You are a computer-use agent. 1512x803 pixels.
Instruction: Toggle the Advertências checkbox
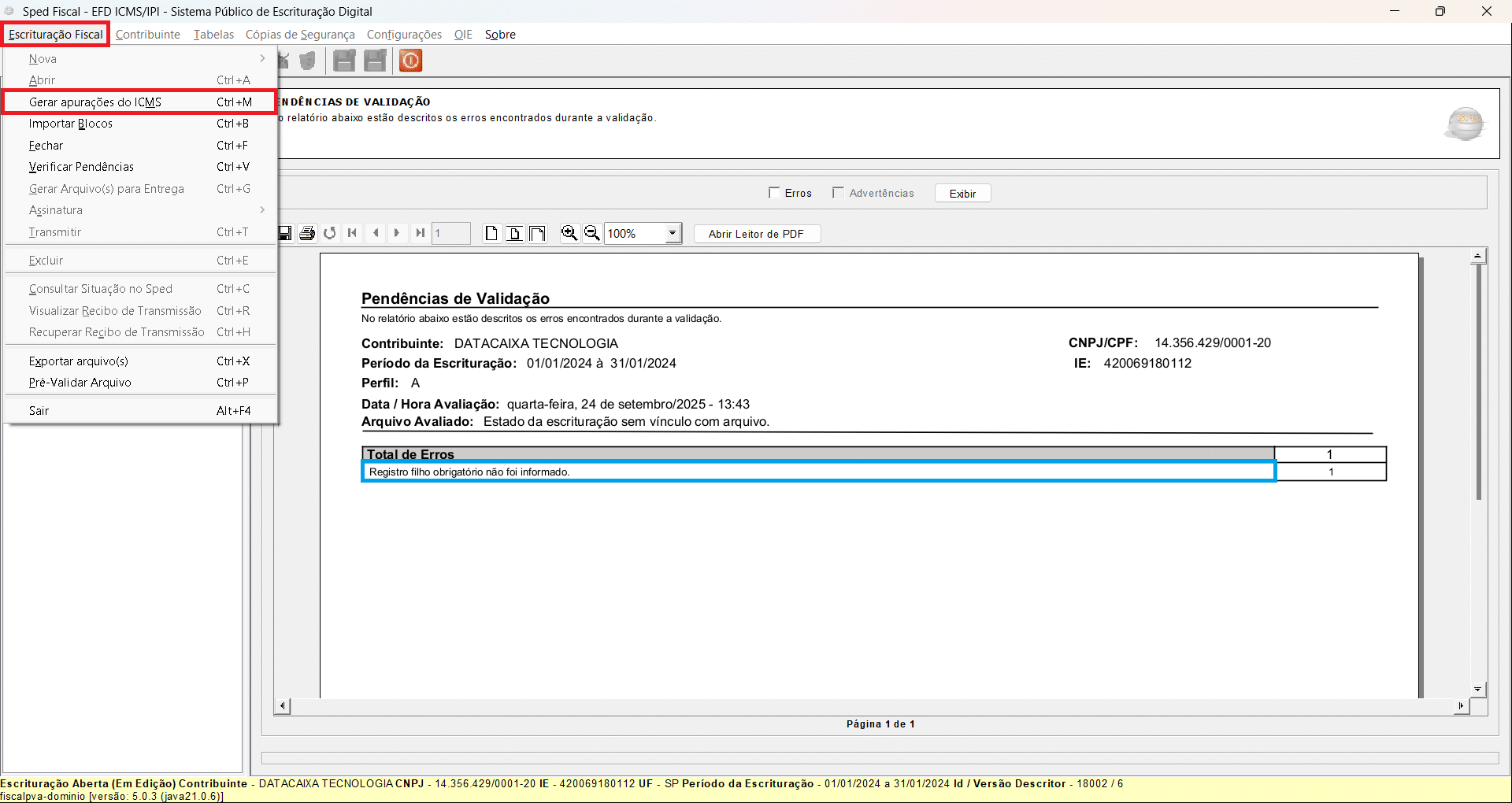click(838, 193)
